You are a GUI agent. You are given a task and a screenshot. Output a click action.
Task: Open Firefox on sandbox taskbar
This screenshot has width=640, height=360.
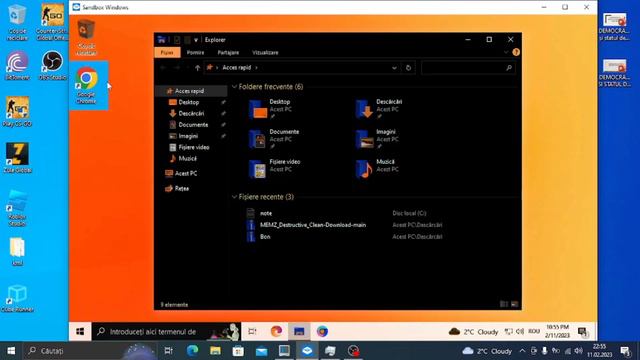click(276, 331)
